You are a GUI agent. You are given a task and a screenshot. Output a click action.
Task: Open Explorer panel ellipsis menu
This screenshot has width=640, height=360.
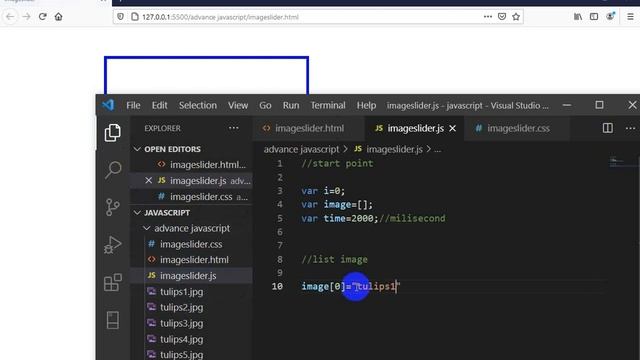[233, 128]
